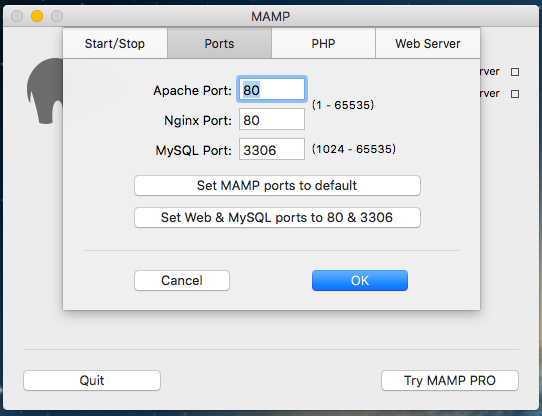This screenshot has width=542, height=416.
Task: Open the Try MAMP PRO offer
Action: [x=450, y=380]
